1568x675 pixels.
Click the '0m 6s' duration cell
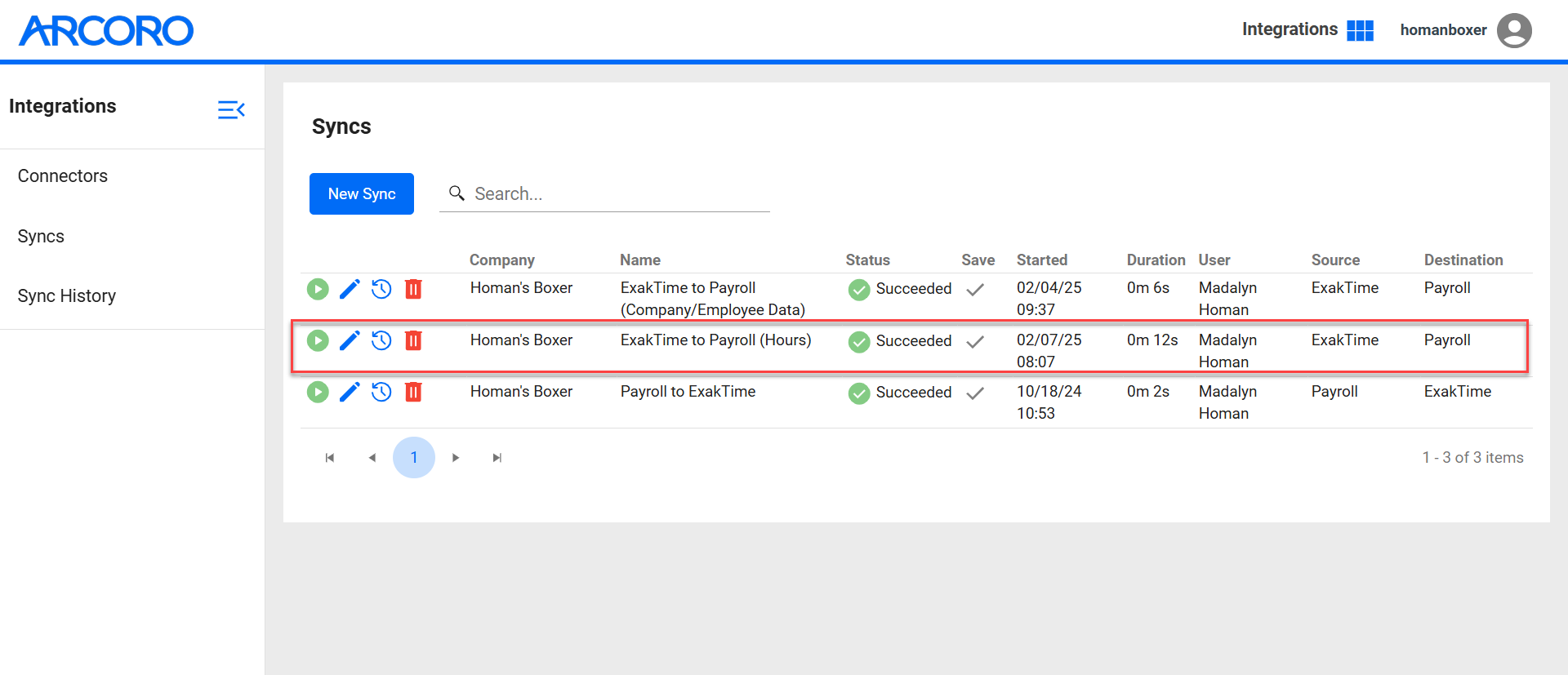point(1148,288)
